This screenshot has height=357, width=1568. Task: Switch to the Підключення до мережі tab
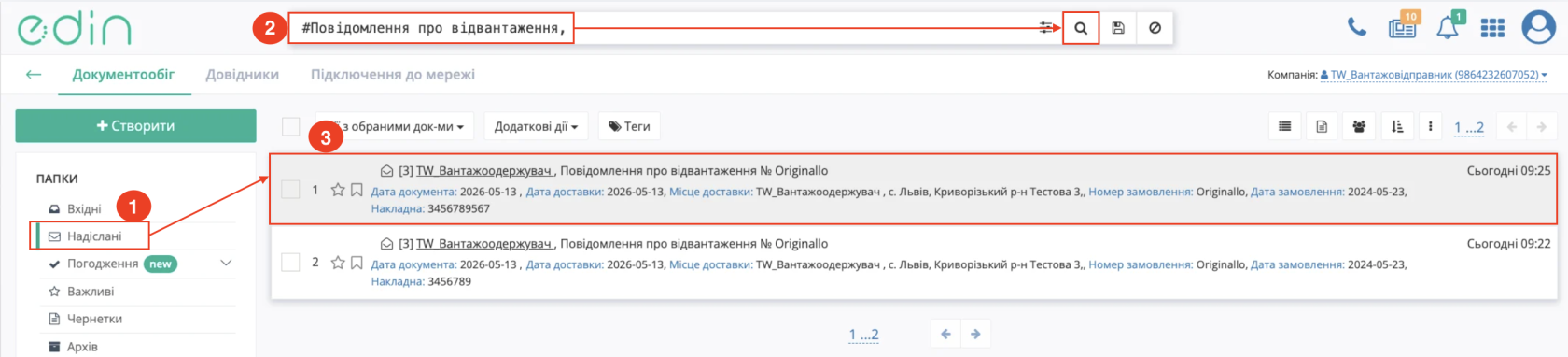point(393,74)
